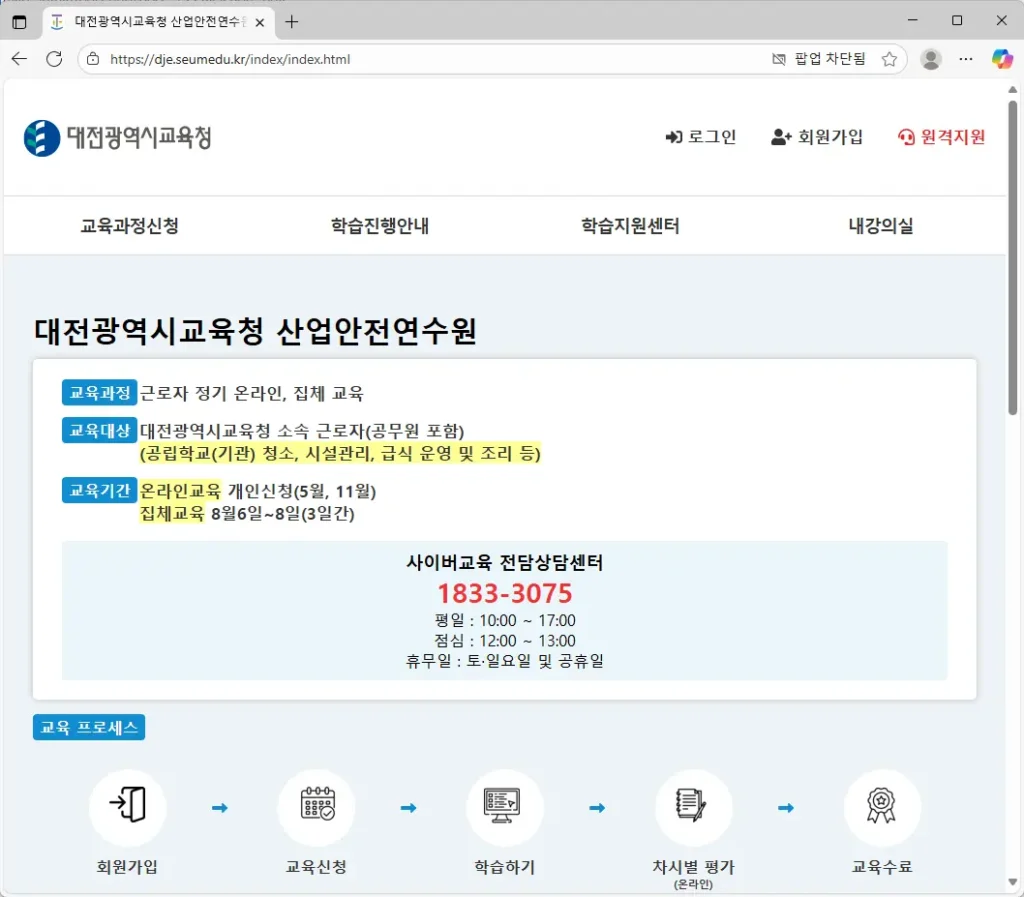Open the 내강의실 menu
The height and width of the screenshot is (897, 1024).
[880, 226]
